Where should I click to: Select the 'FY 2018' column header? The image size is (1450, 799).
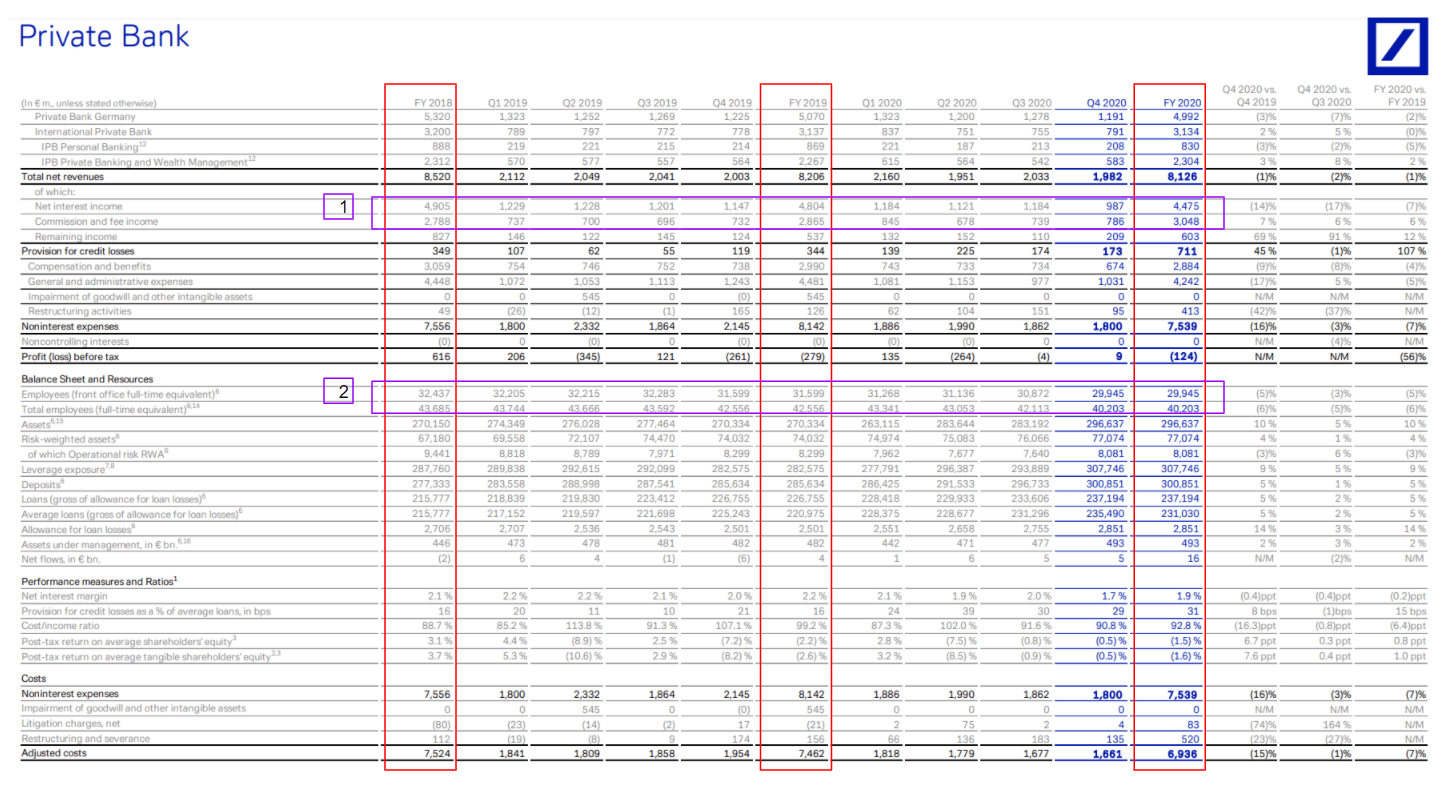coord(433,103)
